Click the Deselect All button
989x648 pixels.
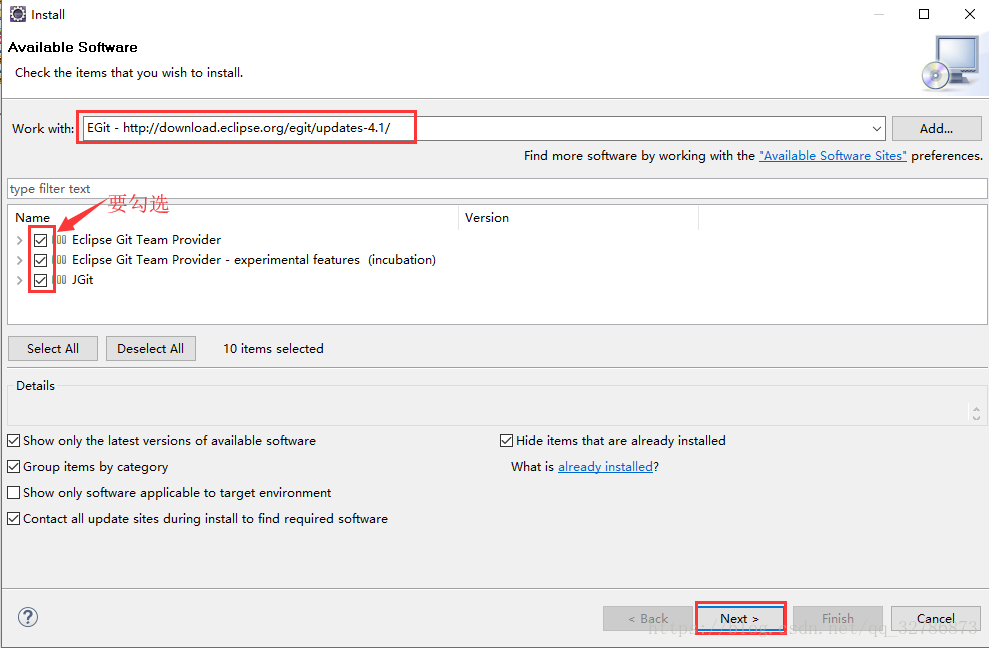point(151,348)
